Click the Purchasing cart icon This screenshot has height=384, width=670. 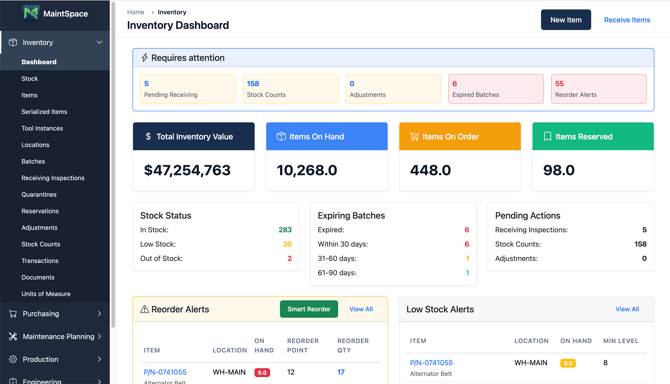coord(13,314)
